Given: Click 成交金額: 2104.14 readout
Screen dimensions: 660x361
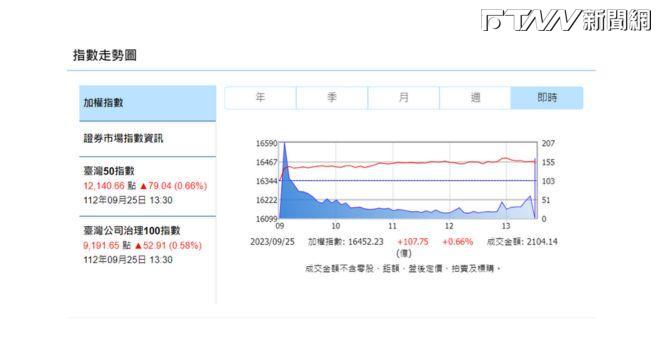Looking at the screenshot, I should coord(522,242).
